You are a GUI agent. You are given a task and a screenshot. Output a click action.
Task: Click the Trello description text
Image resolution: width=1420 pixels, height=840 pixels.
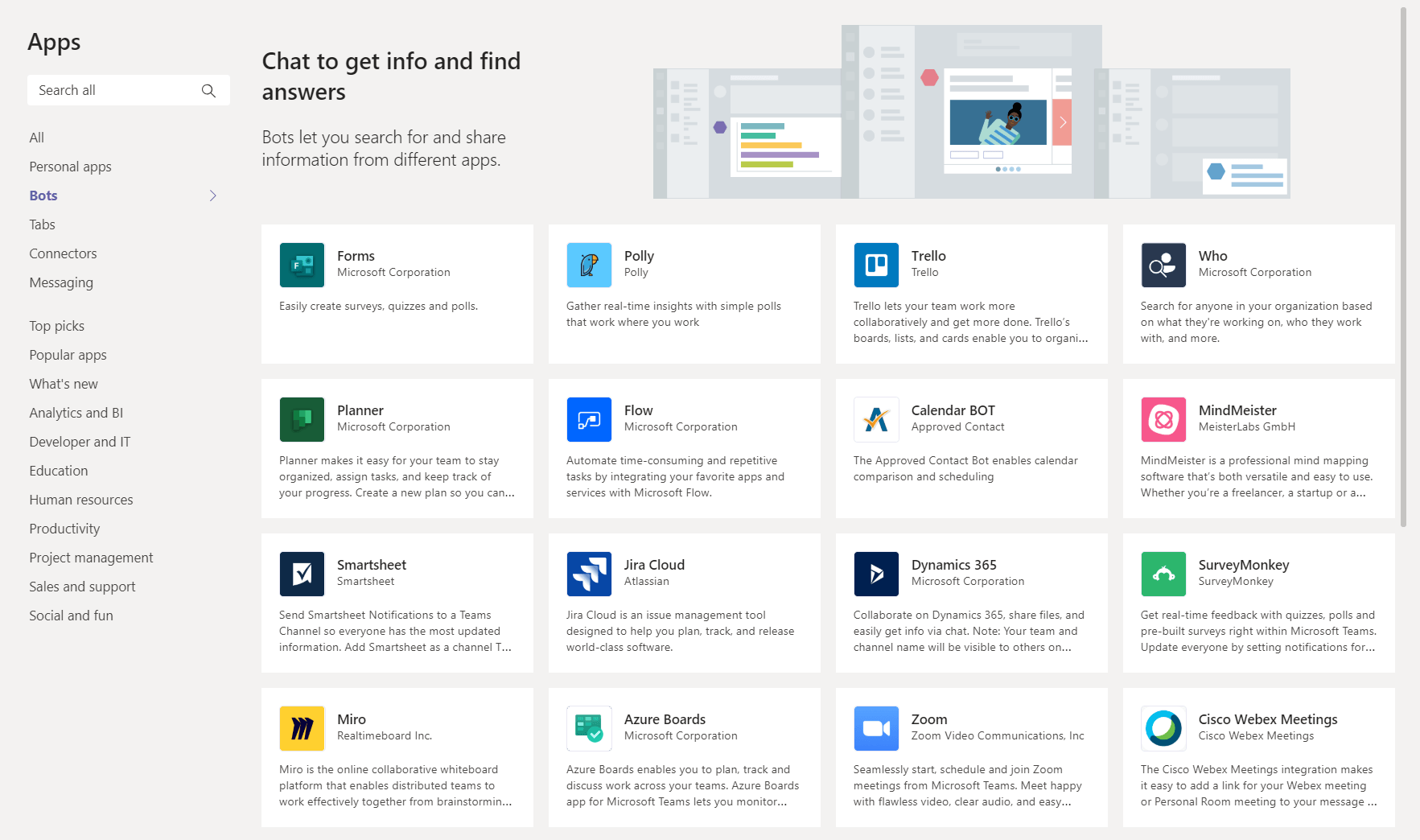pos(971,323)
